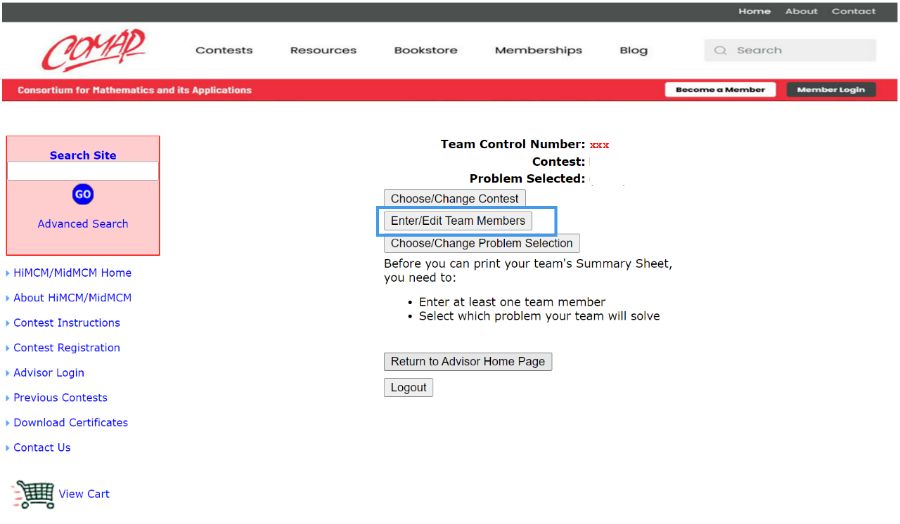Image resolution: width=900 pixels, height=524 pixels.
Task: Click the red xxx team control number
Action: (x=599, y=145)
